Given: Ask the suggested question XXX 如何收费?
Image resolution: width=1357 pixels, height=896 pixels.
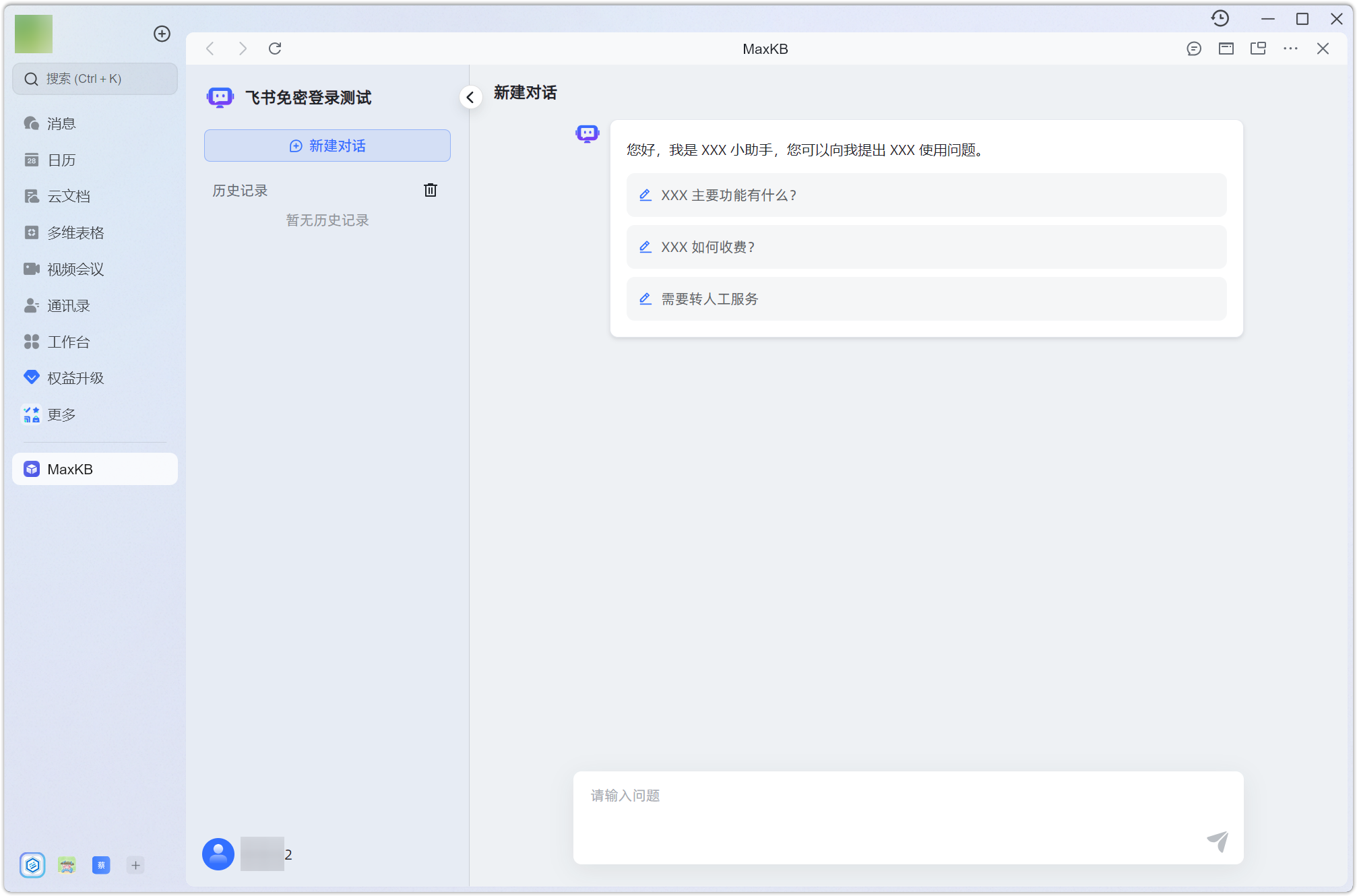Looking at the screenshot, I should (x=926, y=247).
